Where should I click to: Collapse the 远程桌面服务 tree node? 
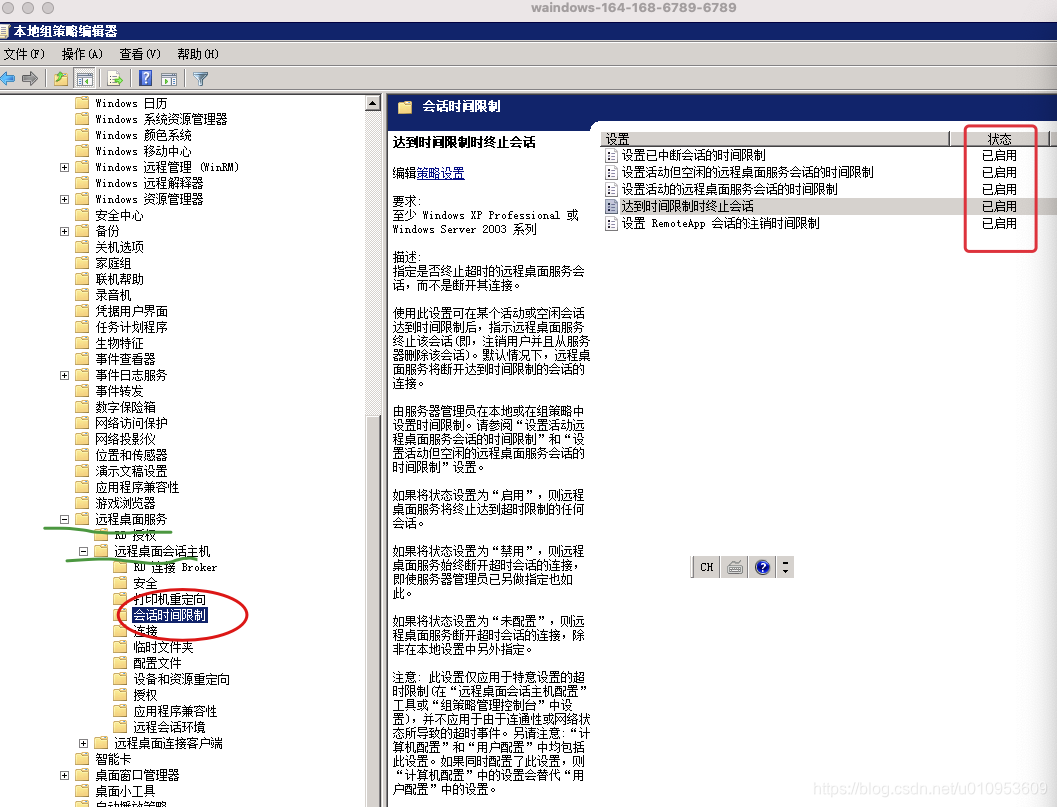tap(64, 519)
